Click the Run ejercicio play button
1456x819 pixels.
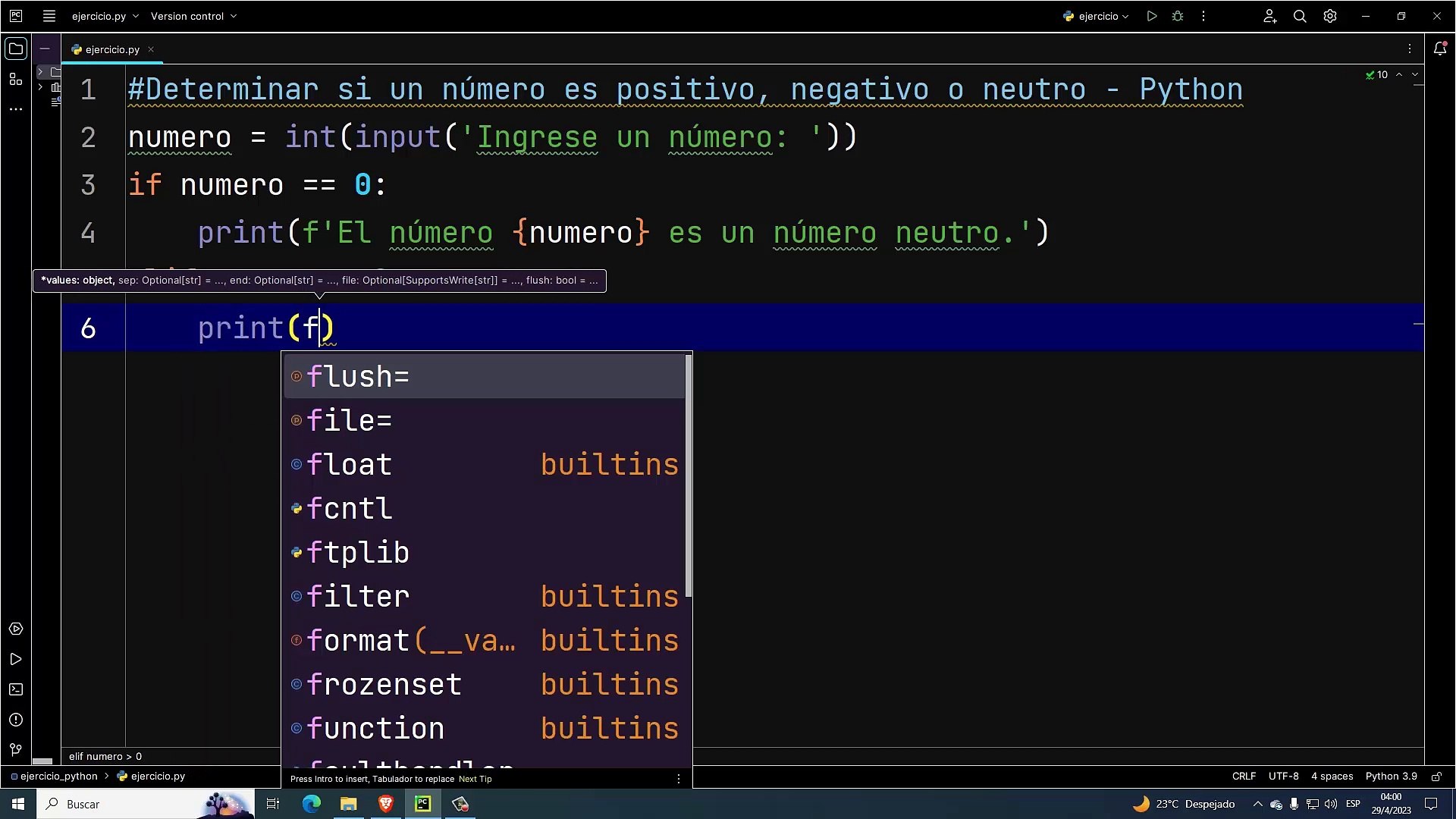(1152, 16)
